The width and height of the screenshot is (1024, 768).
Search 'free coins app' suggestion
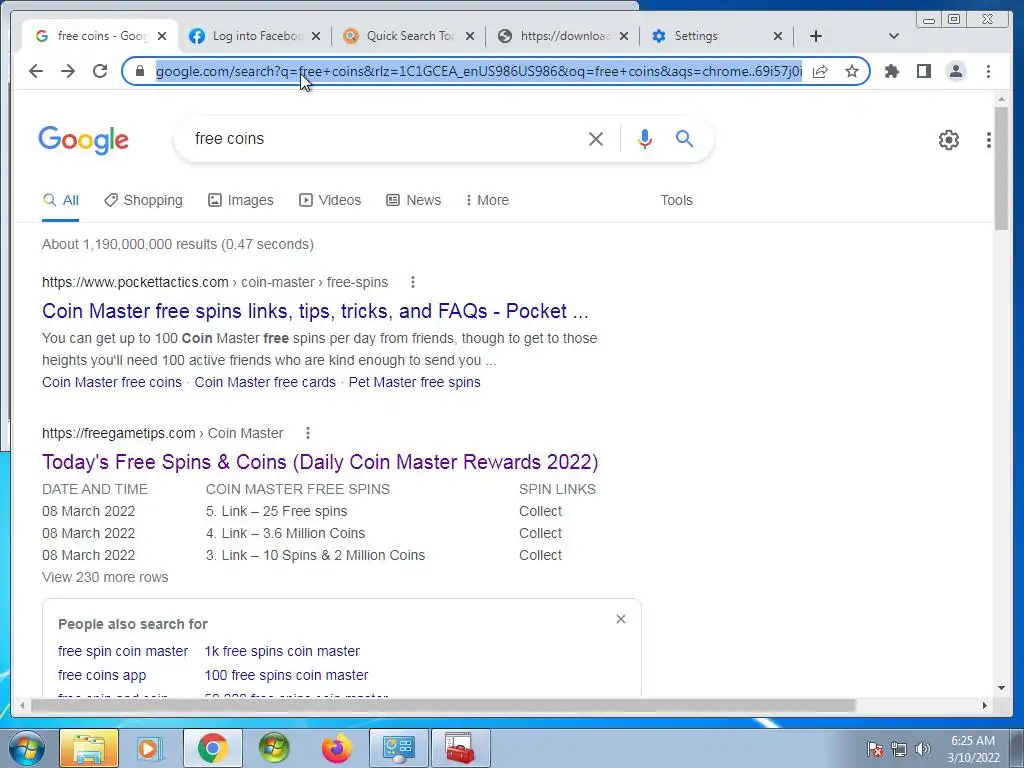pos(102,675)
